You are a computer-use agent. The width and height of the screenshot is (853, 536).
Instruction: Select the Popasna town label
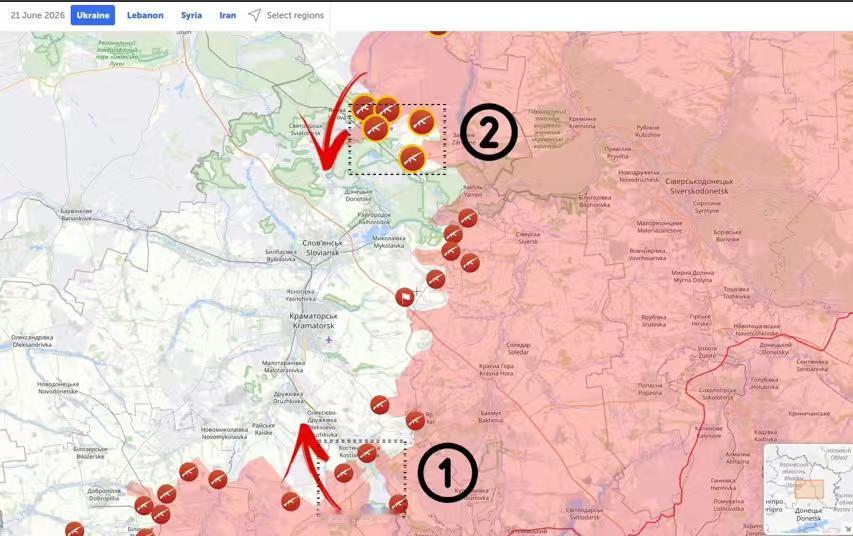click(x=650, y=389)
